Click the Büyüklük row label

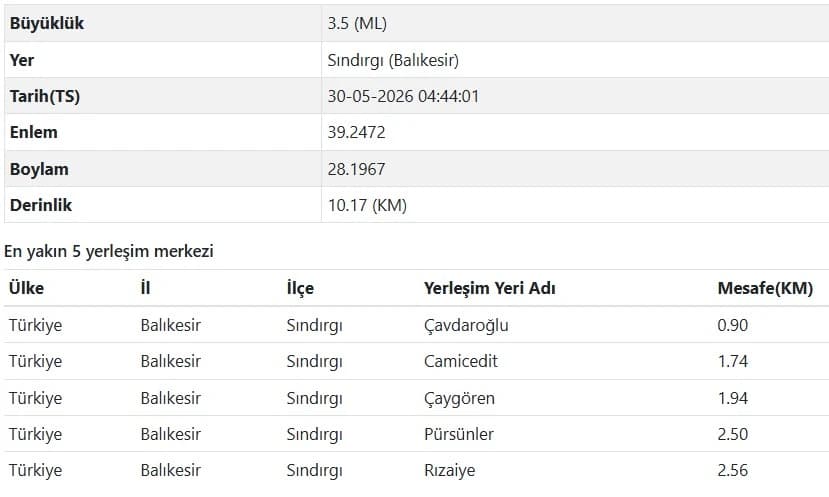(x=47, y=23)
